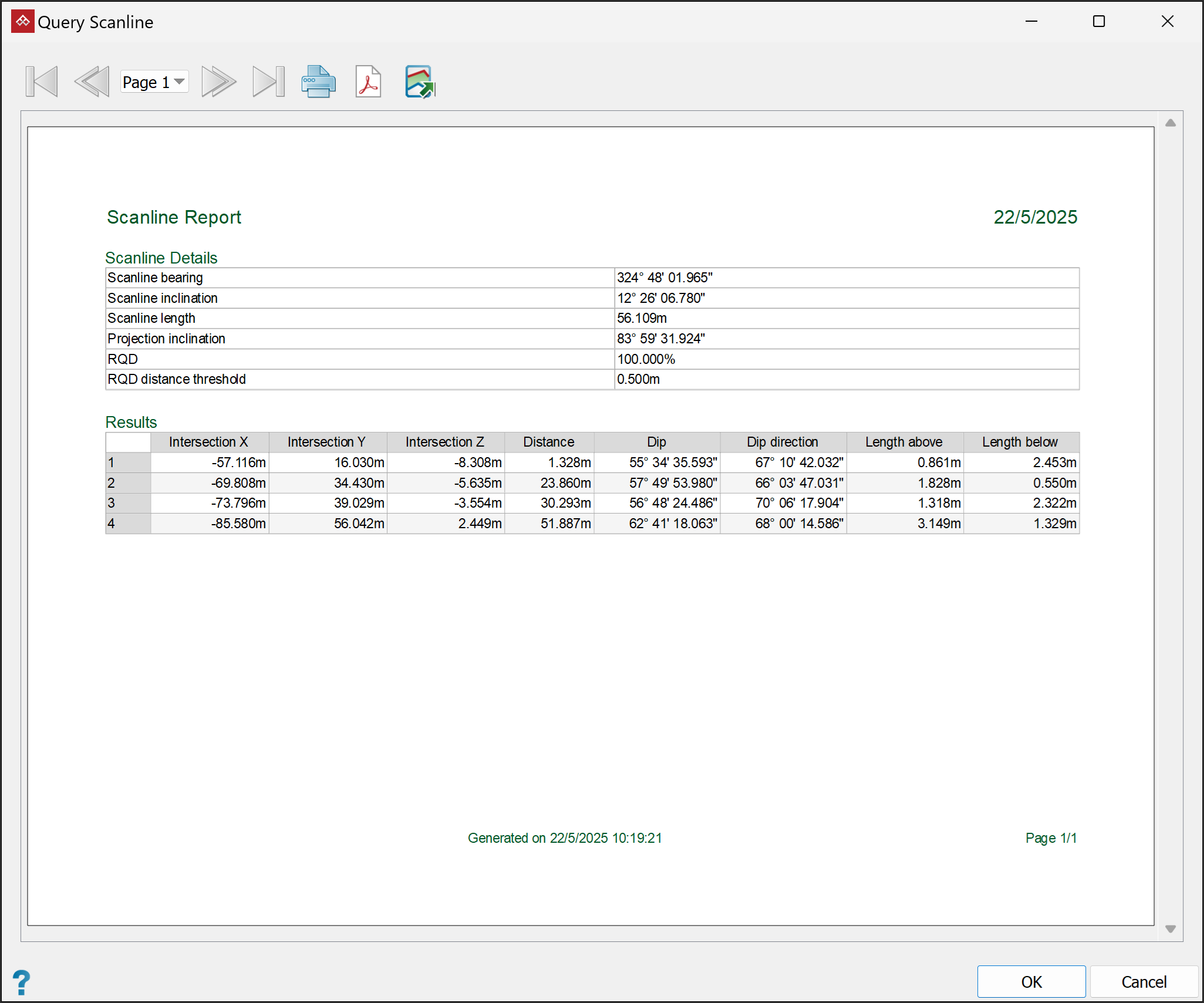Viewport: 1204px width, 1003px height.
Task: Export the report as PDF
Action: tap(368, 82)
